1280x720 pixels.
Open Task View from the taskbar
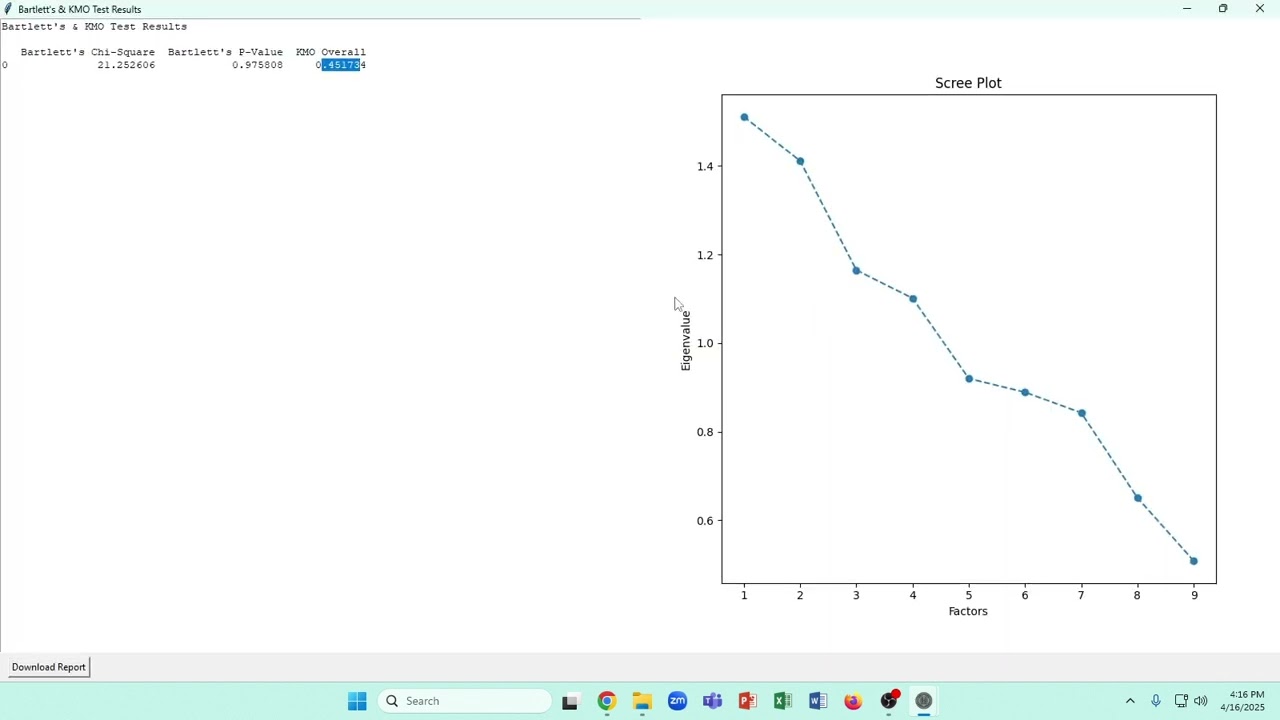(x=570, y=701)
